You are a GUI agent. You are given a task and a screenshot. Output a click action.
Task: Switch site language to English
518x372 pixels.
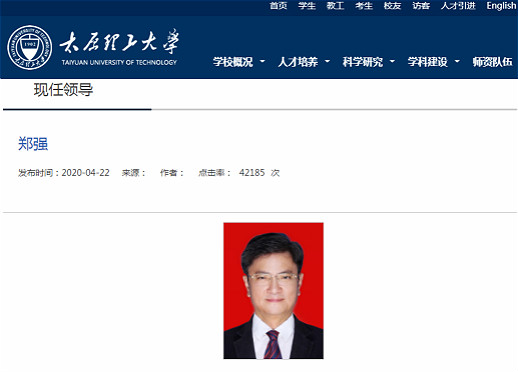(501, 6)
